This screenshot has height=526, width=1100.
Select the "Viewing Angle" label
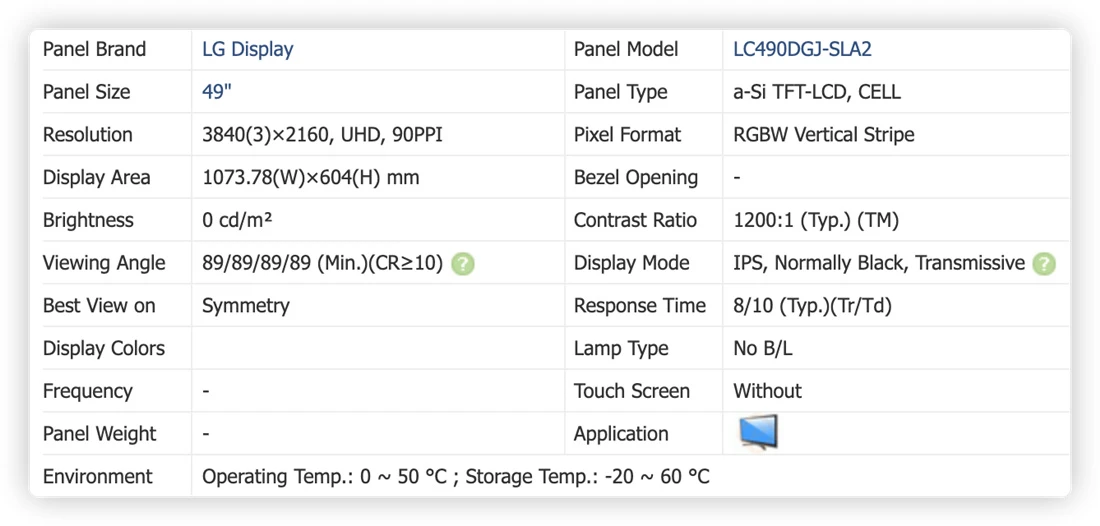pos(105,264)
